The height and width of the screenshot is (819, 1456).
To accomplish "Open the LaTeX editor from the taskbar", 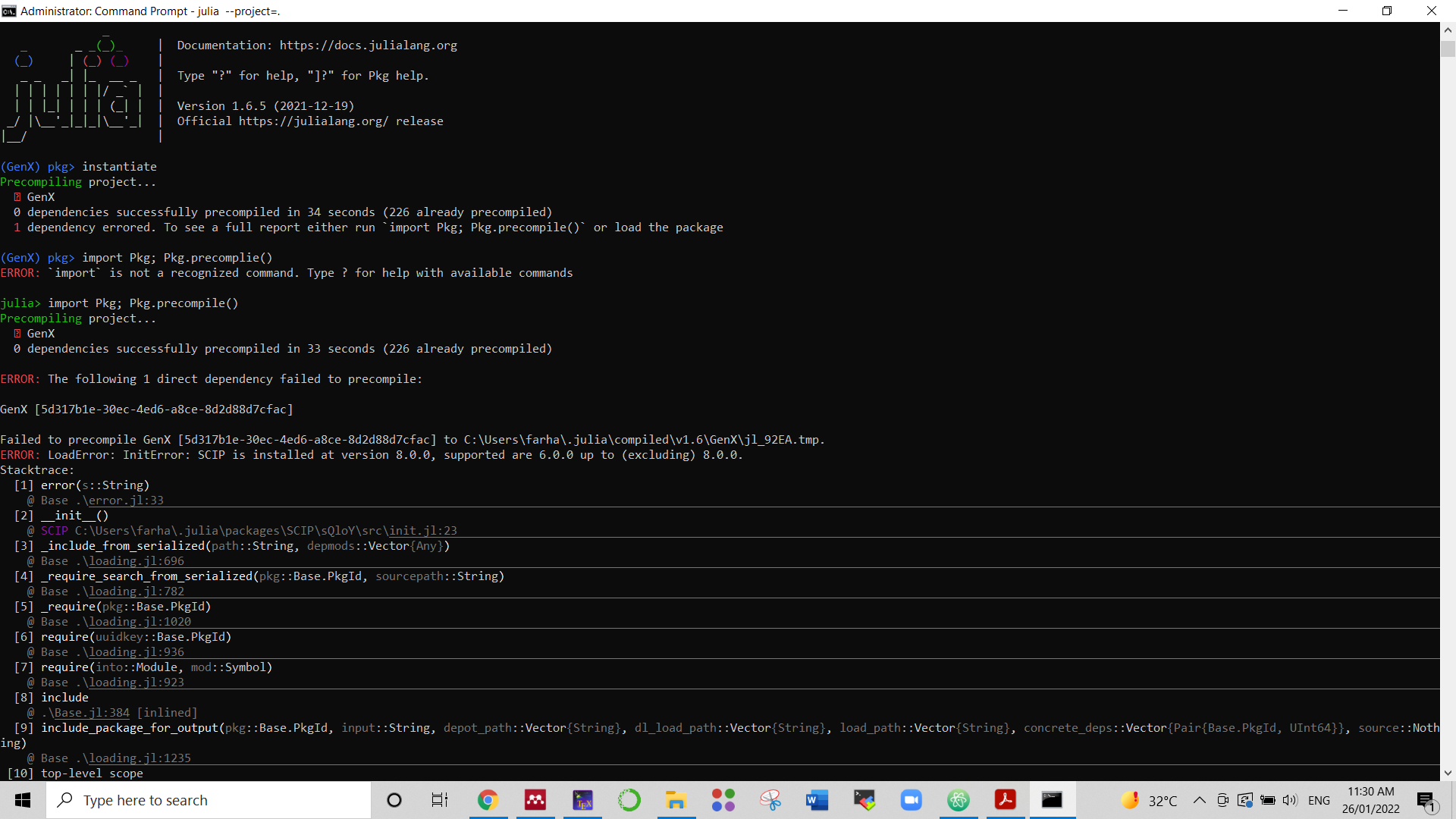I will (582, 800).
